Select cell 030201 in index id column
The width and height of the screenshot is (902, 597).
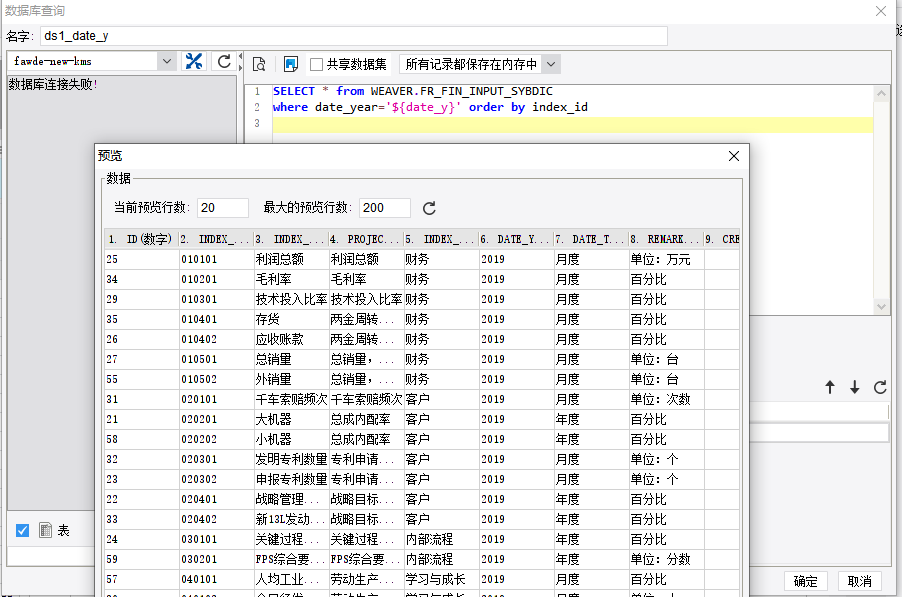tap(216, 559)
